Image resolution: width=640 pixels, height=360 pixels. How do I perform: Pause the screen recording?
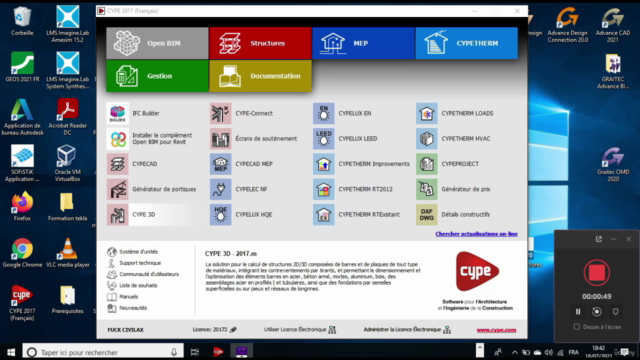coord(578,312)
